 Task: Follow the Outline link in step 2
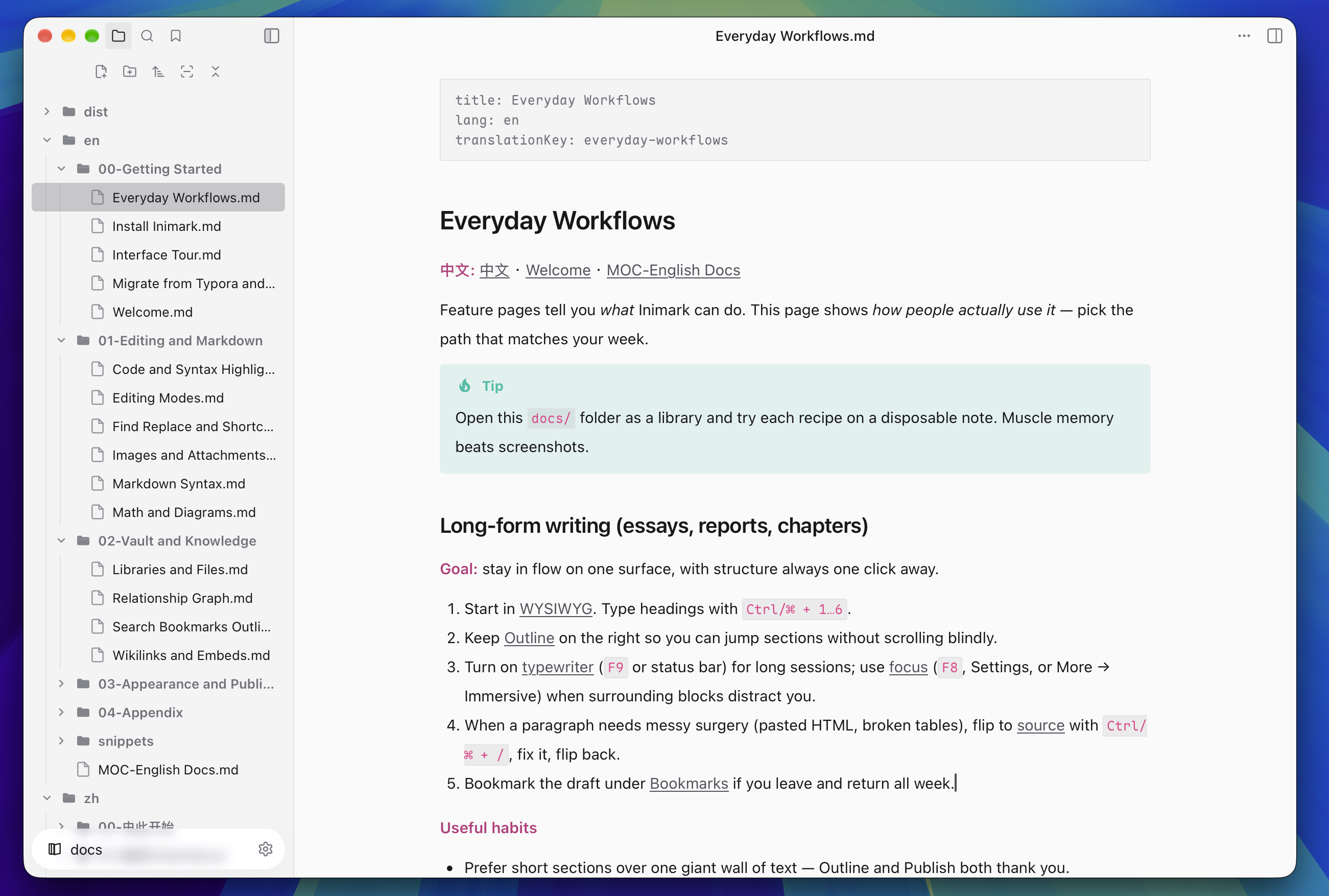529,639
